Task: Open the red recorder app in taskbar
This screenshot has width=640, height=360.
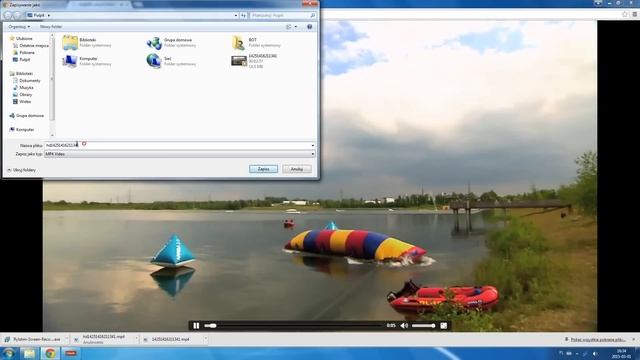Action: pos(71,353)
